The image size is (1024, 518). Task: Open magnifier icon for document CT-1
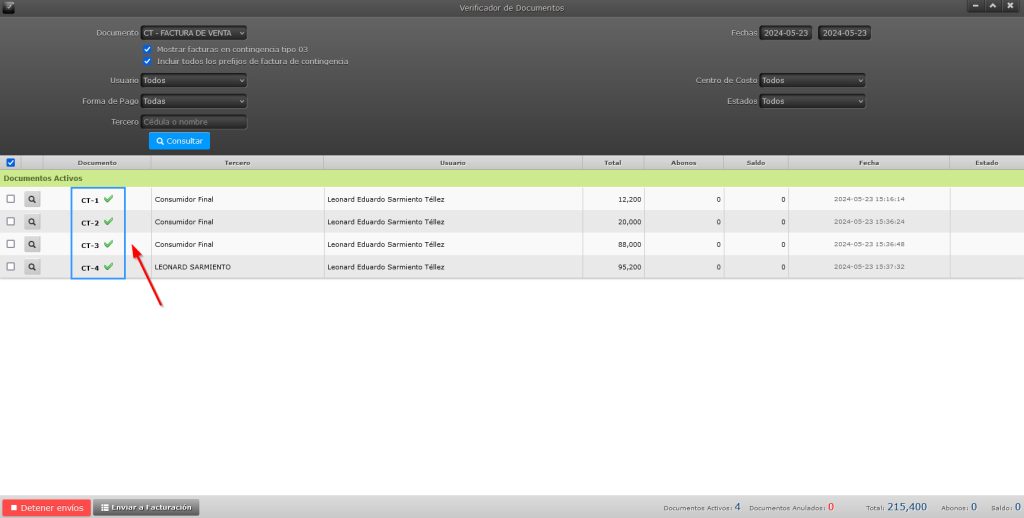(x=32, y=199)
